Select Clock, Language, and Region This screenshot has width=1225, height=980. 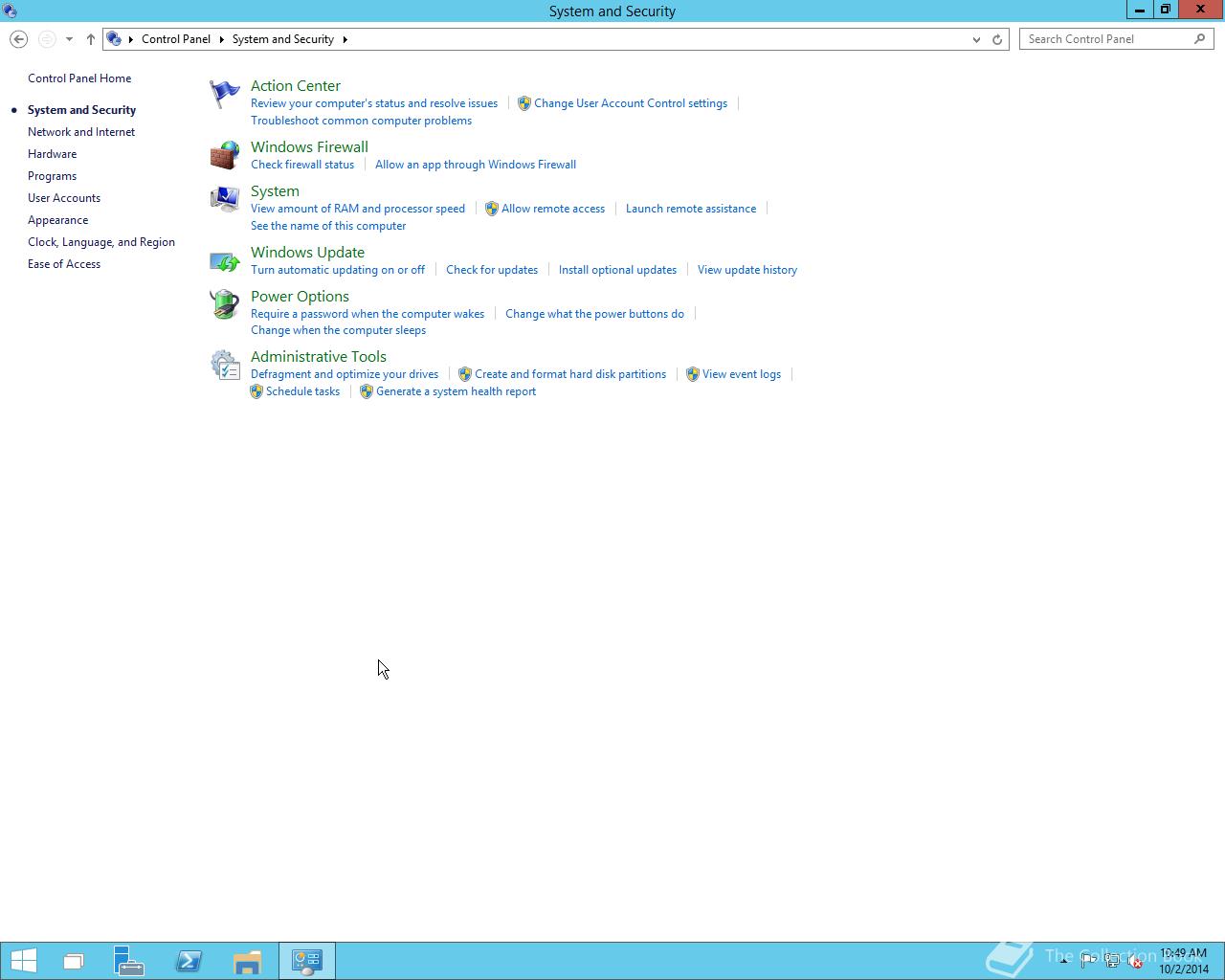101,242
